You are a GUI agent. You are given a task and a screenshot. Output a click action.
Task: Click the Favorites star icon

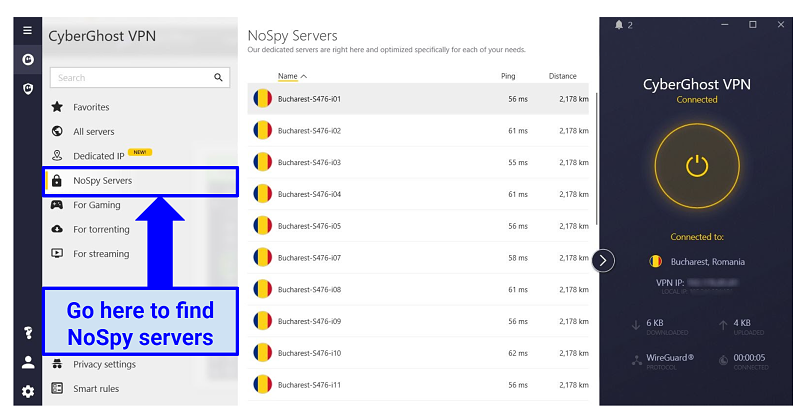[x=57, y=107]
